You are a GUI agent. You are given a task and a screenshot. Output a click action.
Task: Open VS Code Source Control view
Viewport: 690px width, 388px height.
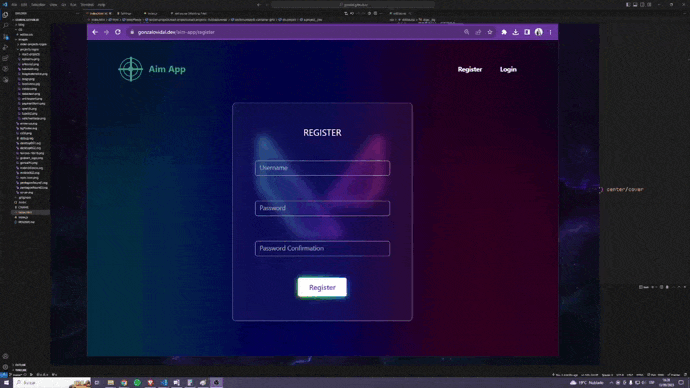5,37
